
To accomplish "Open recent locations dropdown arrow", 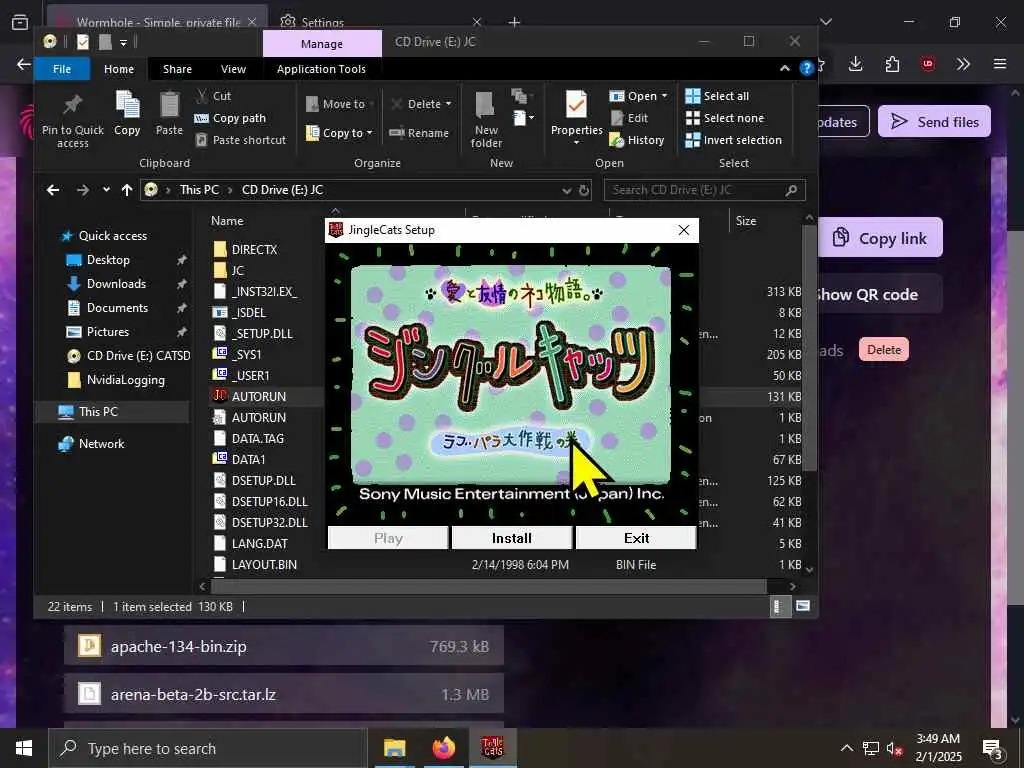I will [106, 190].
